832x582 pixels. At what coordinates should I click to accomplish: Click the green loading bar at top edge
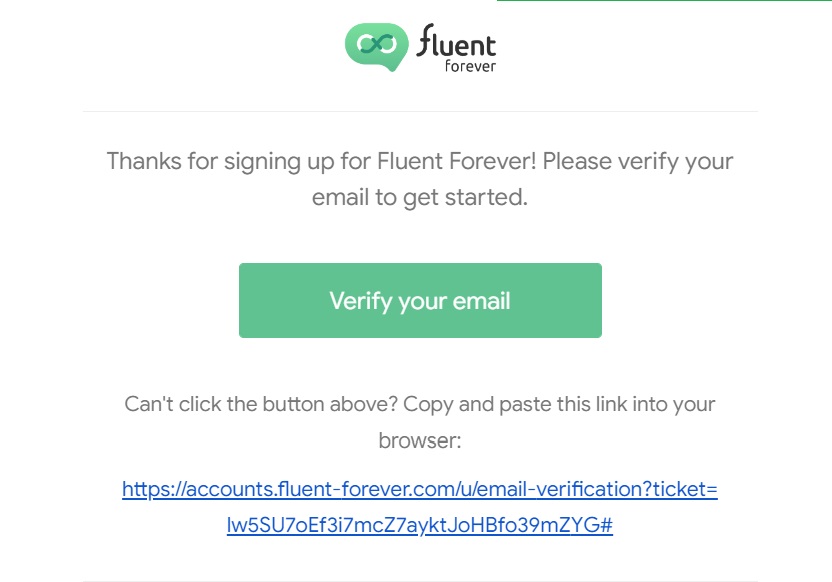pos(664,1)
